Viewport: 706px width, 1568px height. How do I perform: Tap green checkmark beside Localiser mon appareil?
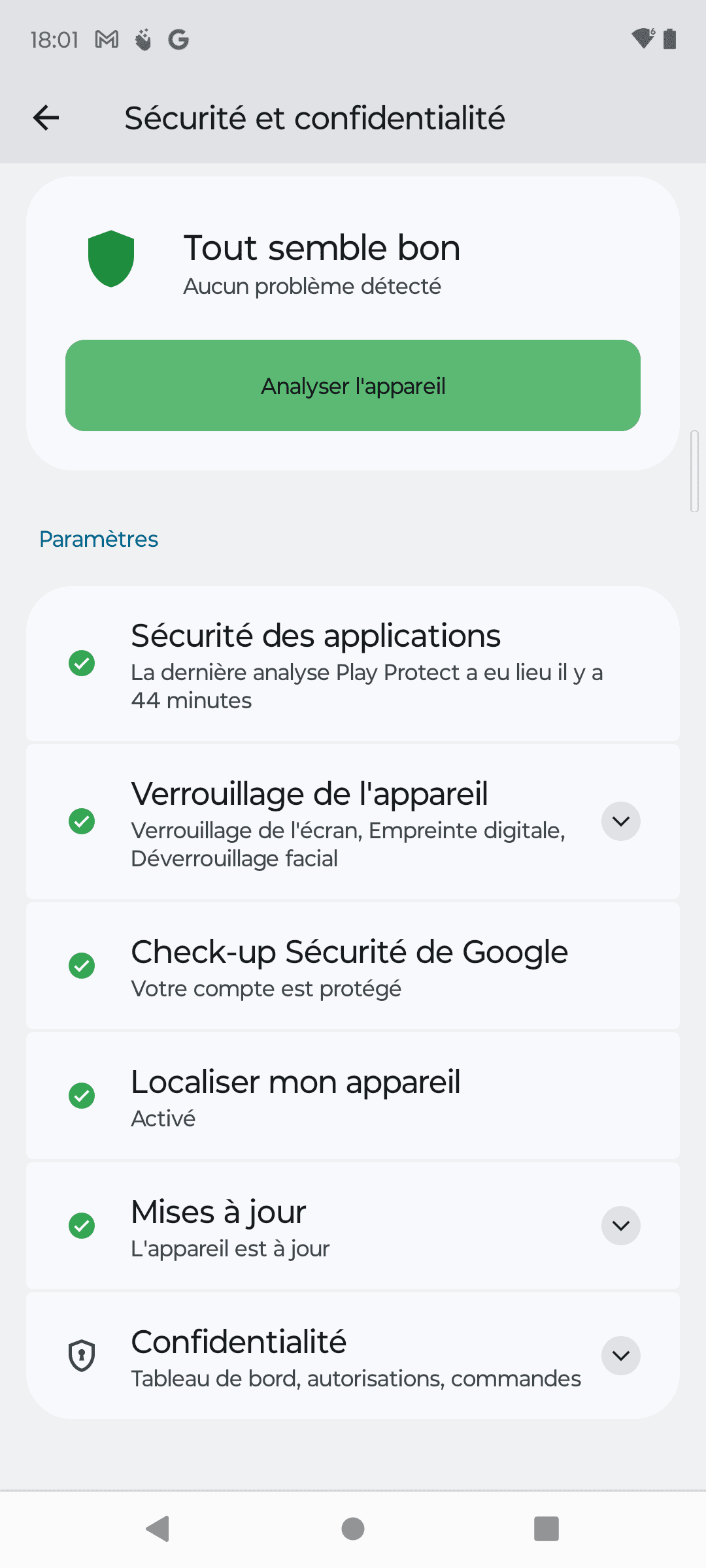pos(82,1096)
